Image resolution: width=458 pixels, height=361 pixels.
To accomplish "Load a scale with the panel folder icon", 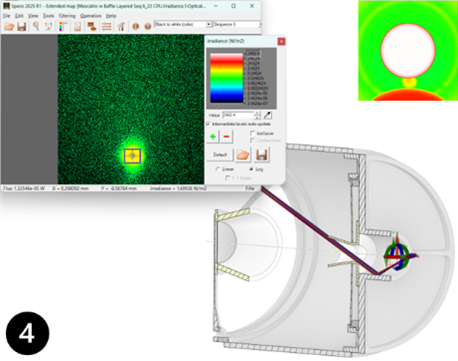I will pyautogui.click(x=243, y=155).
